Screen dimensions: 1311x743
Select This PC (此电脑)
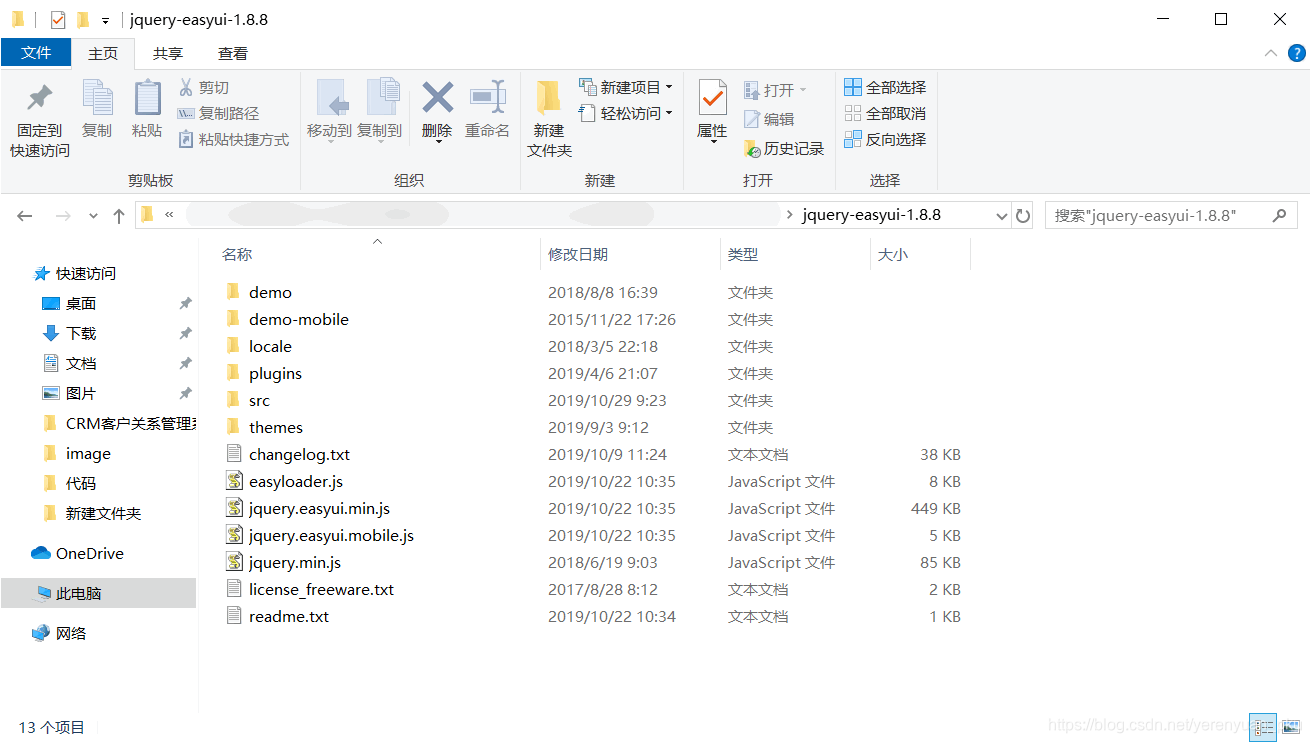coord(98,593)
